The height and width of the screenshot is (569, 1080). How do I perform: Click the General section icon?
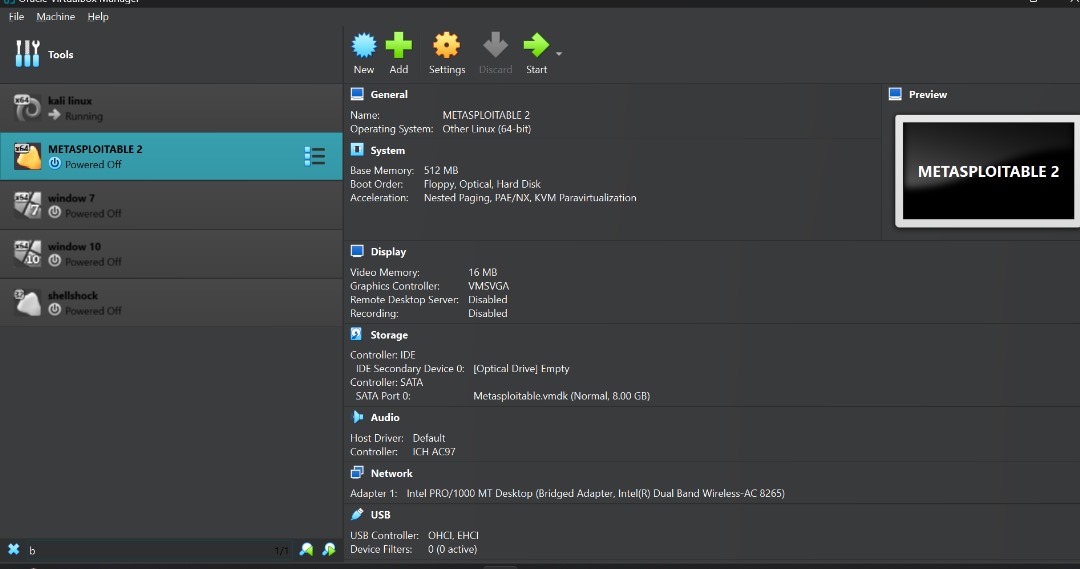coord(357,94)
